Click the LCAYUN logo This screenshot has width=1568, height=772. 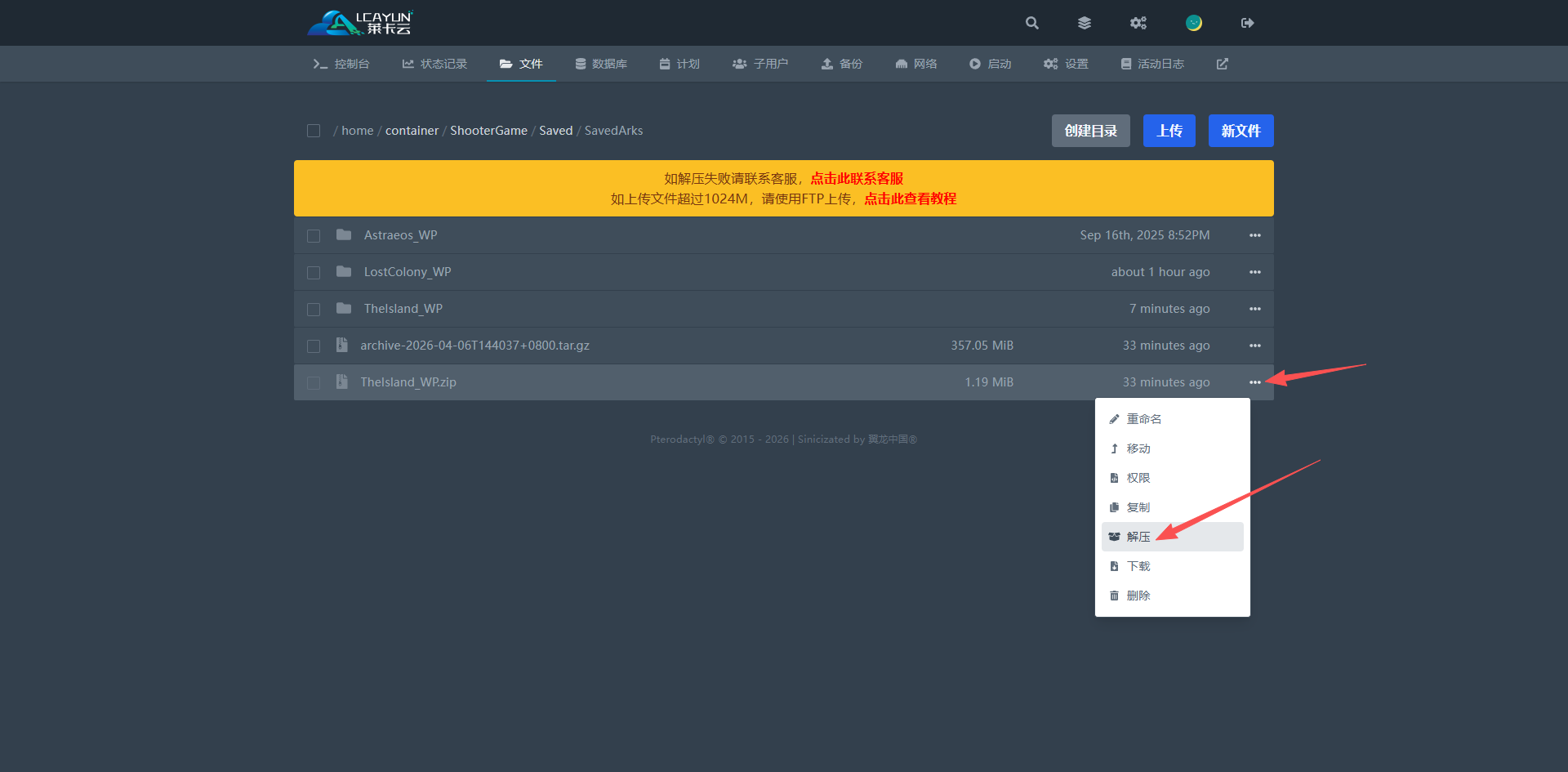click(360, 23)
